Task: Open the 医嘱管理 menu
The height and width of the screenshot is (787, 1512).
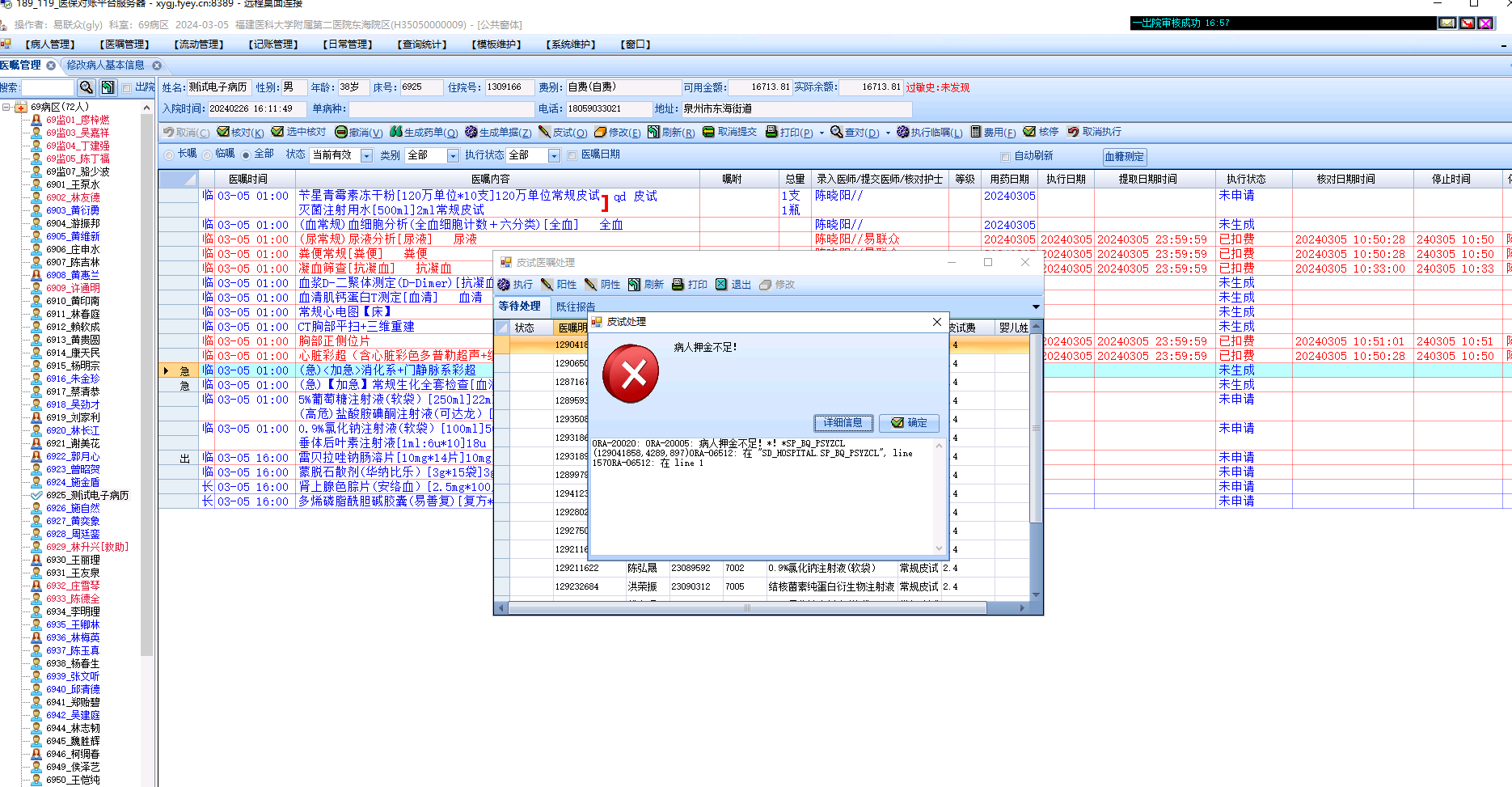Action: 125,44
